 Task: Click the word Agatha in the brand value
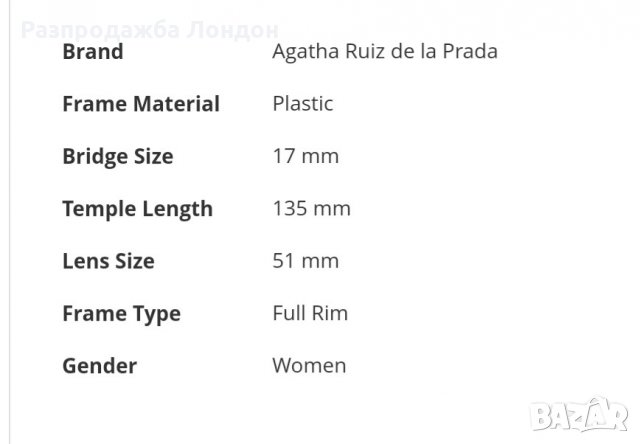301,52
